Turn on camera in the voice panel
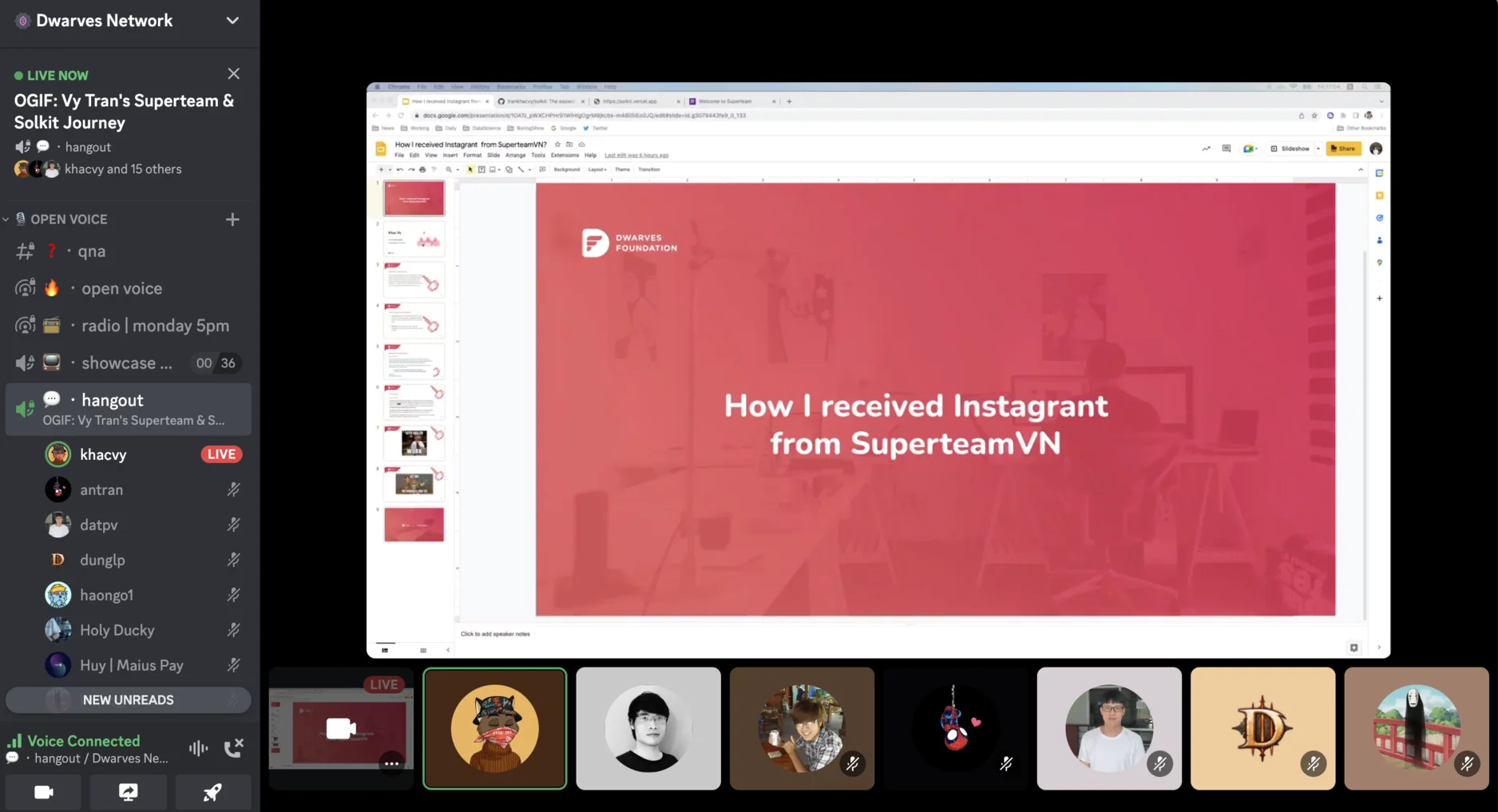The width and height of the screenshot is (1498, 812). [43, 792]
